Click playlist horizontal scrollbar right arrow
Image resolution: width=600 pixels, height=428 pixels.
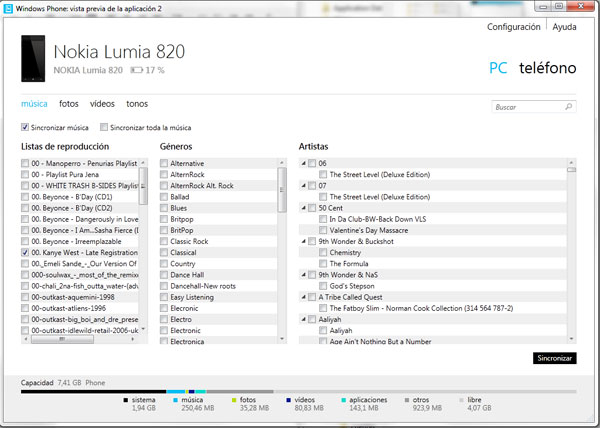(x=133, y=339)
